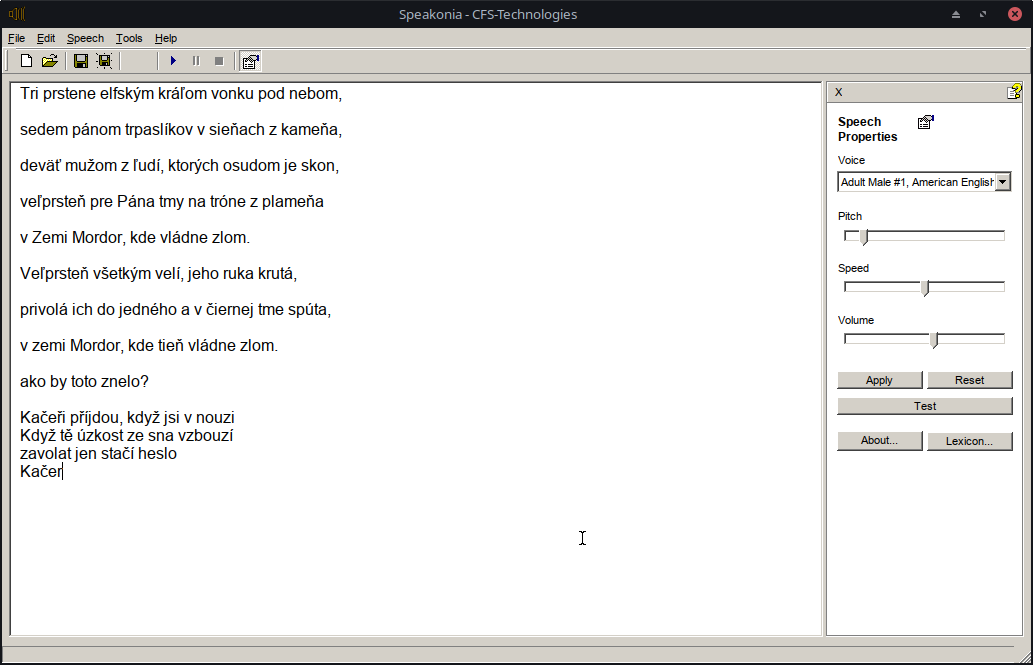Open the Edit menu
This screenshot has height=665, width=1033.
45,38
